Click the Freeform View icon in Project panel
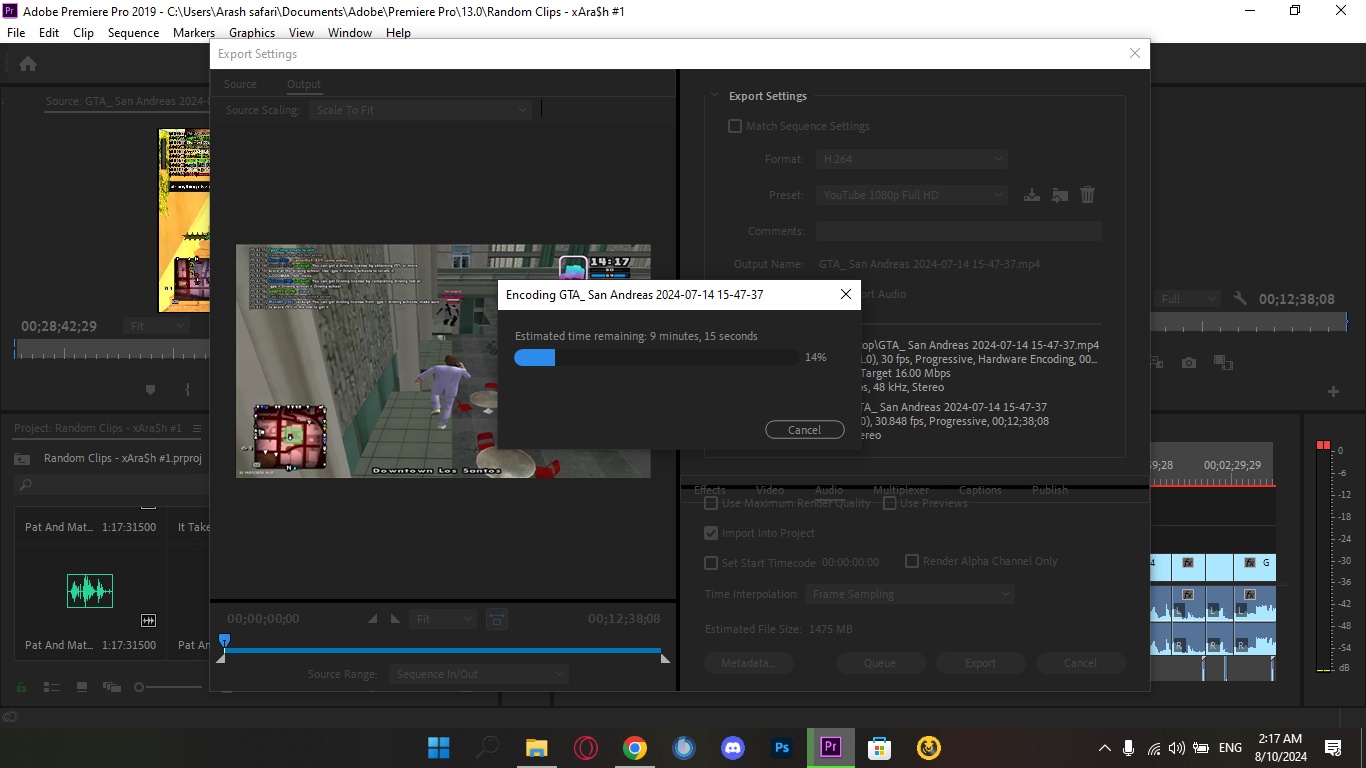Image resolution: width=1366 pixels, height=768 pixels. [111, 687]
